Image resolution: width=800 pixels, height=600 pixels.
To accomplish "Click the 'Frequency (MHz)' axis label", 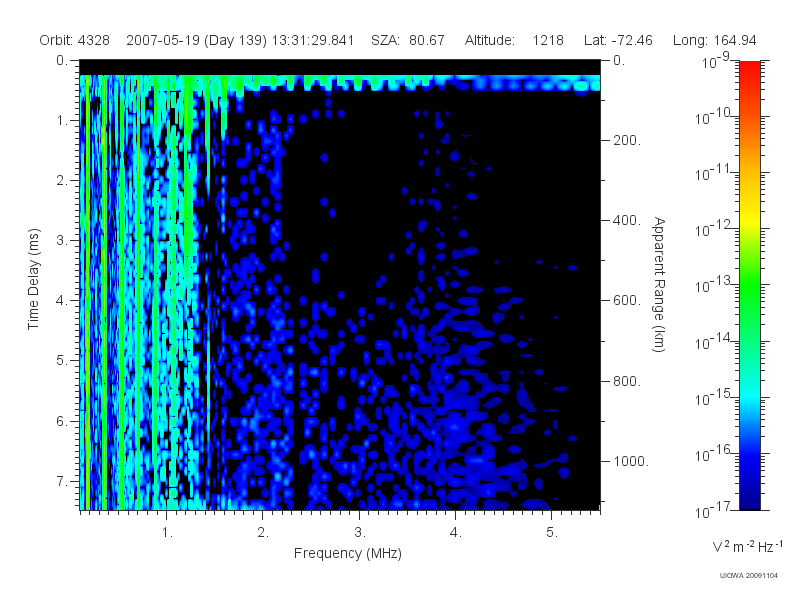I will point(347,553).
